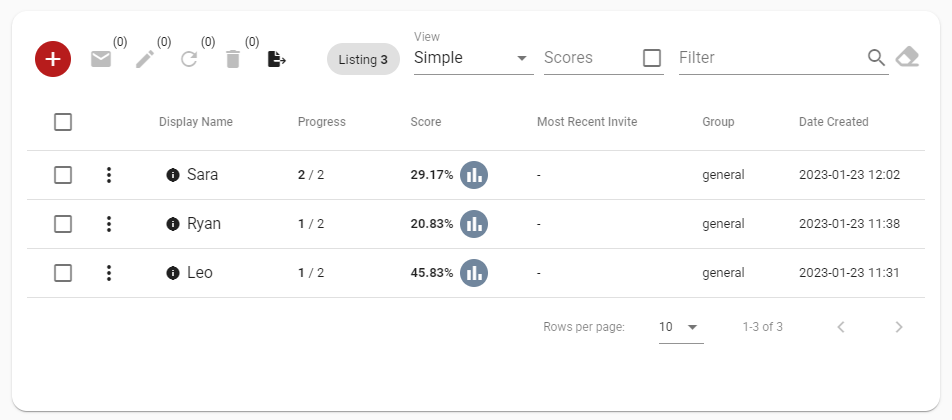Sort by the Date Created column
Image resolution: width=952 pixels, height=420 pixels.
[834, 122]
